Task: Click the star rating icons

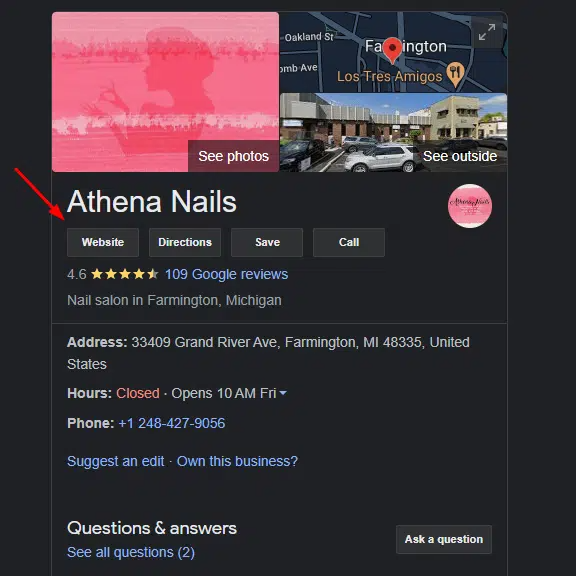Action: point(125,274)
